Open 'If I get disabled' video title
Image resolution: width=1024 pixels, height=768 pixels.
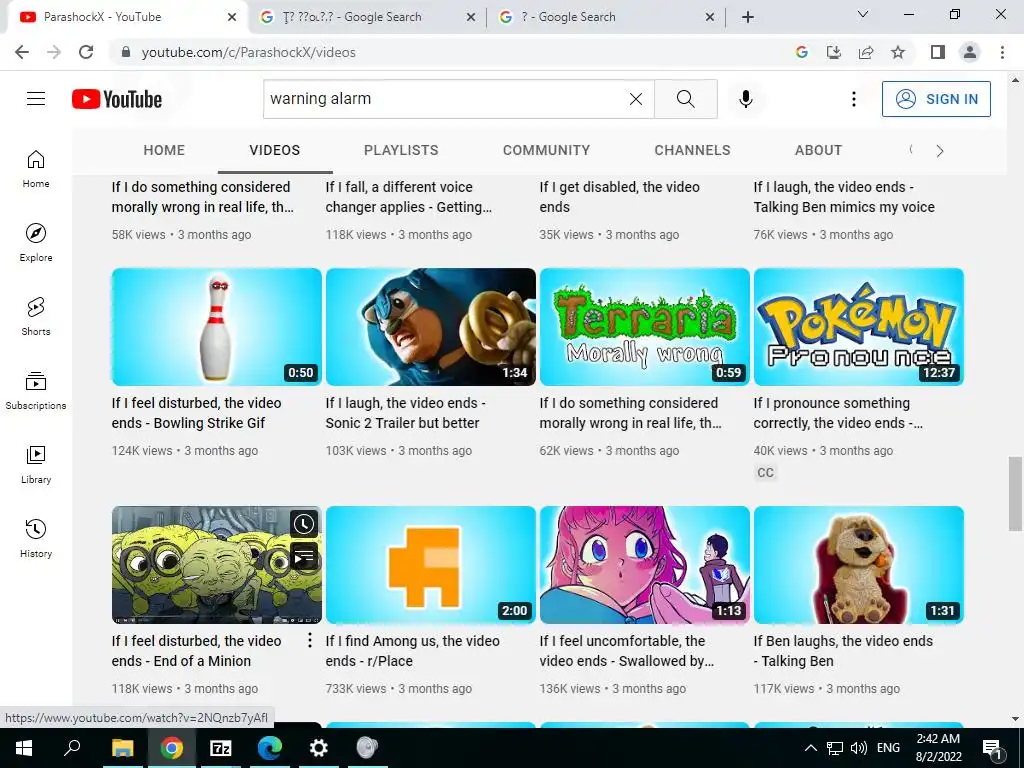point(620,197)
